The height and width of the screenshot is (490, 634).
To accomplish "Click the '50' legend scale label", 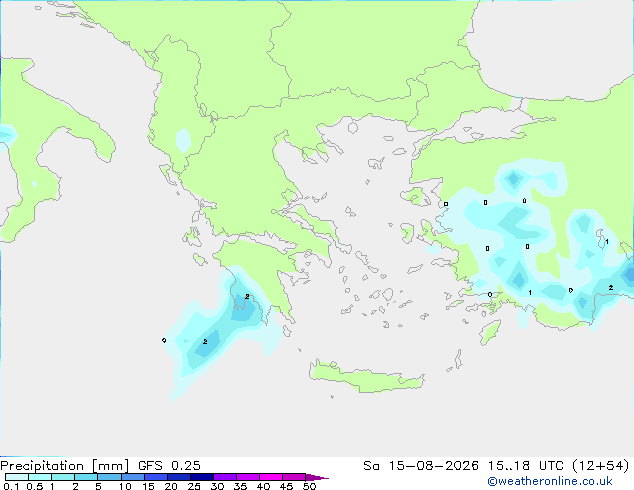I will tap(309, 486).
